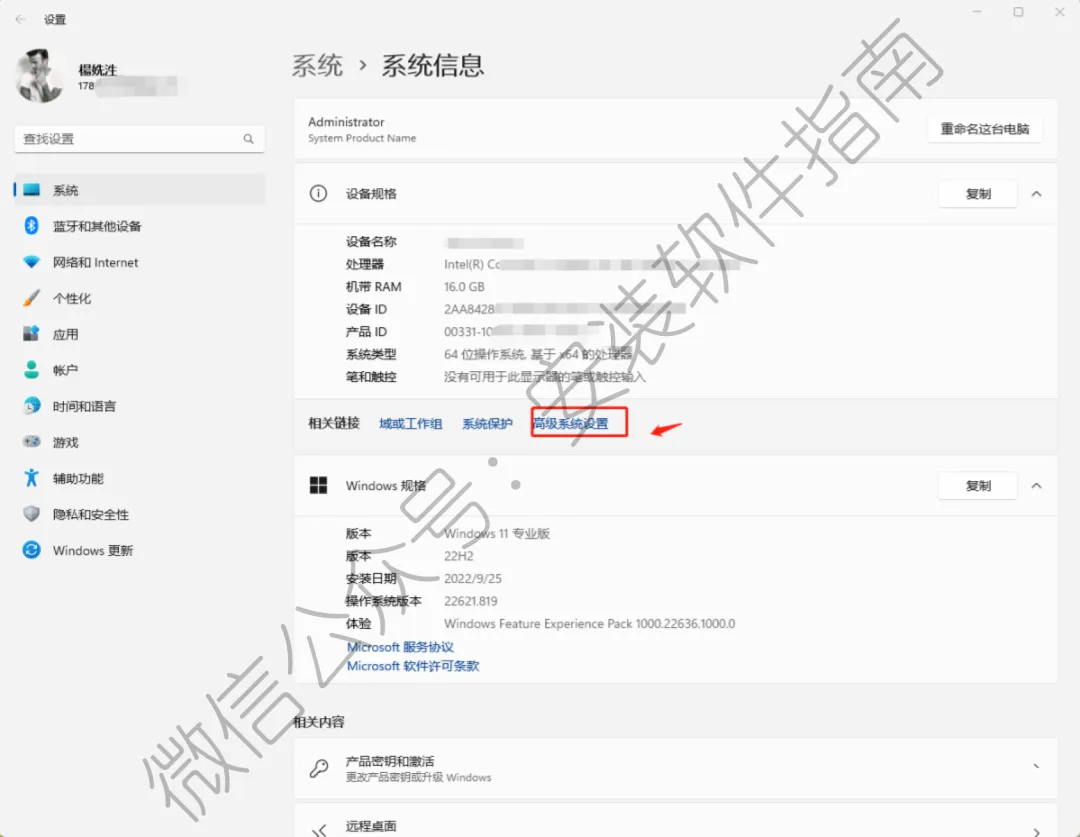Open Time and language globe icon
1080x837 pixels.
(x=32, y=406)
